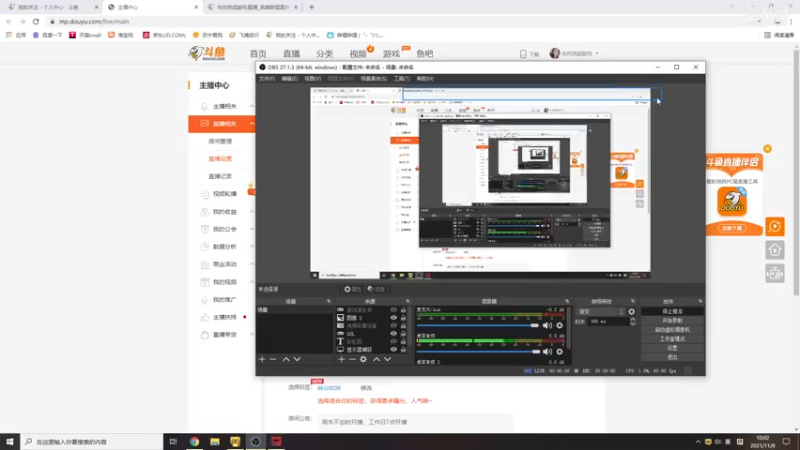The image size is (800, 450).
Task: Open transition properties gear icon
Action: (632, 312)
